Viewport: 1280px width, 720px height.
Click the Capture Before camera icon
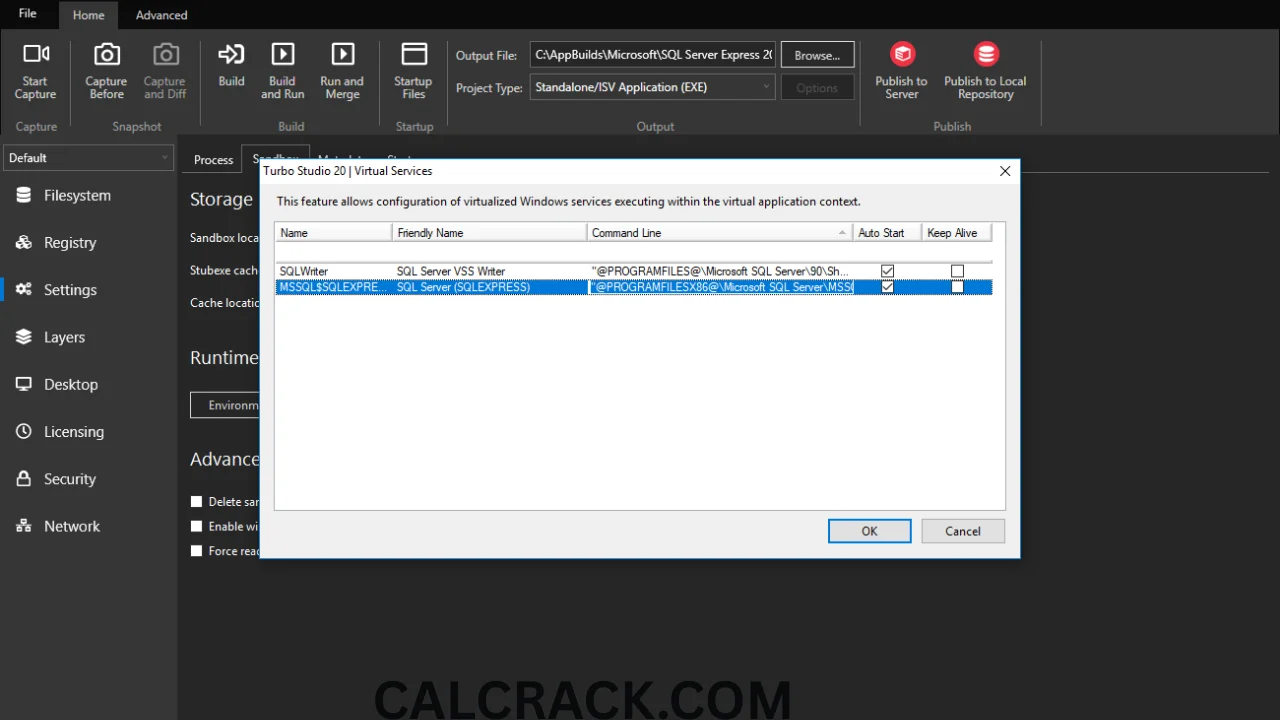coord(106,54)
